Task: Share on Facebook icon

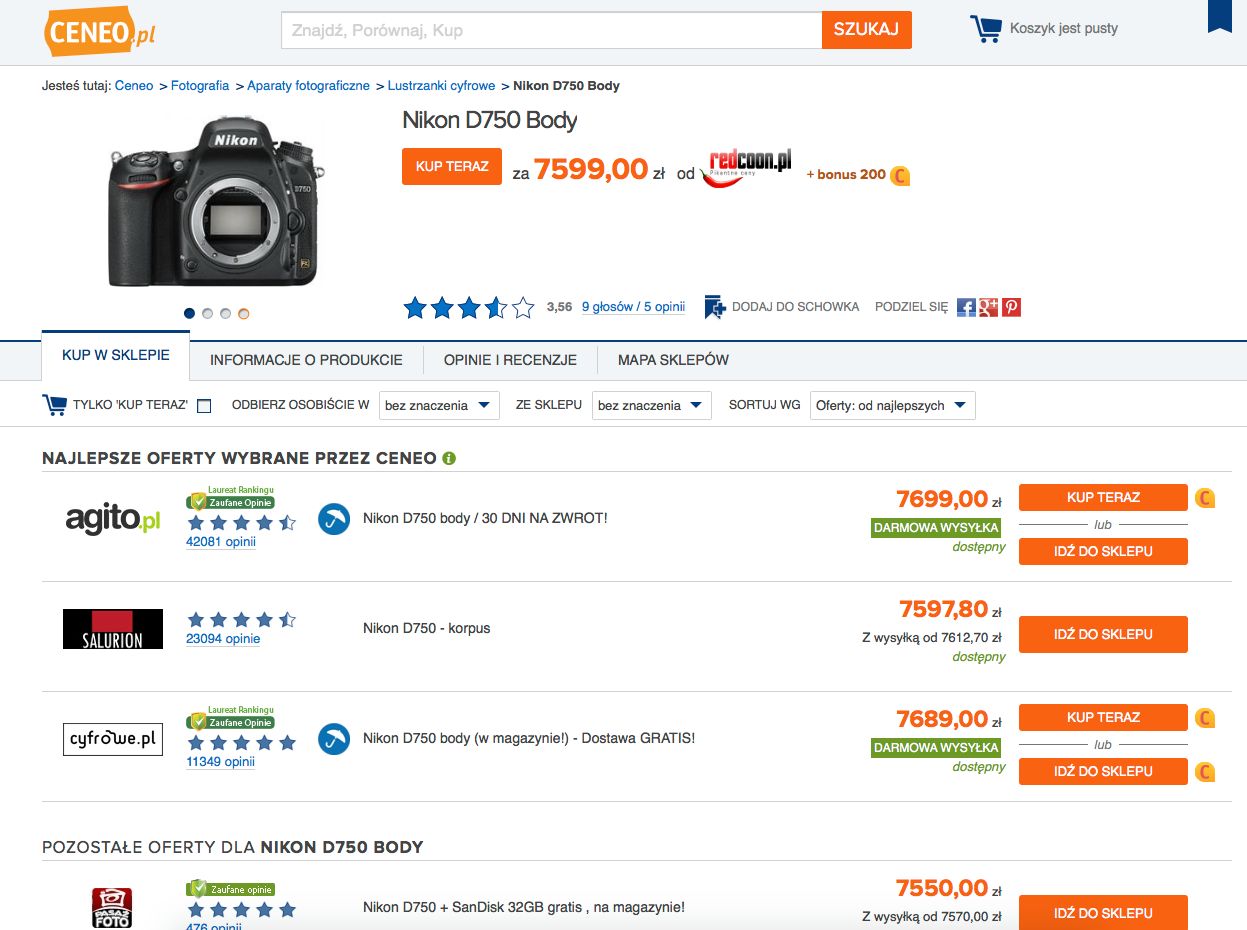Action: pyautogui.click(x=966, y=307)
